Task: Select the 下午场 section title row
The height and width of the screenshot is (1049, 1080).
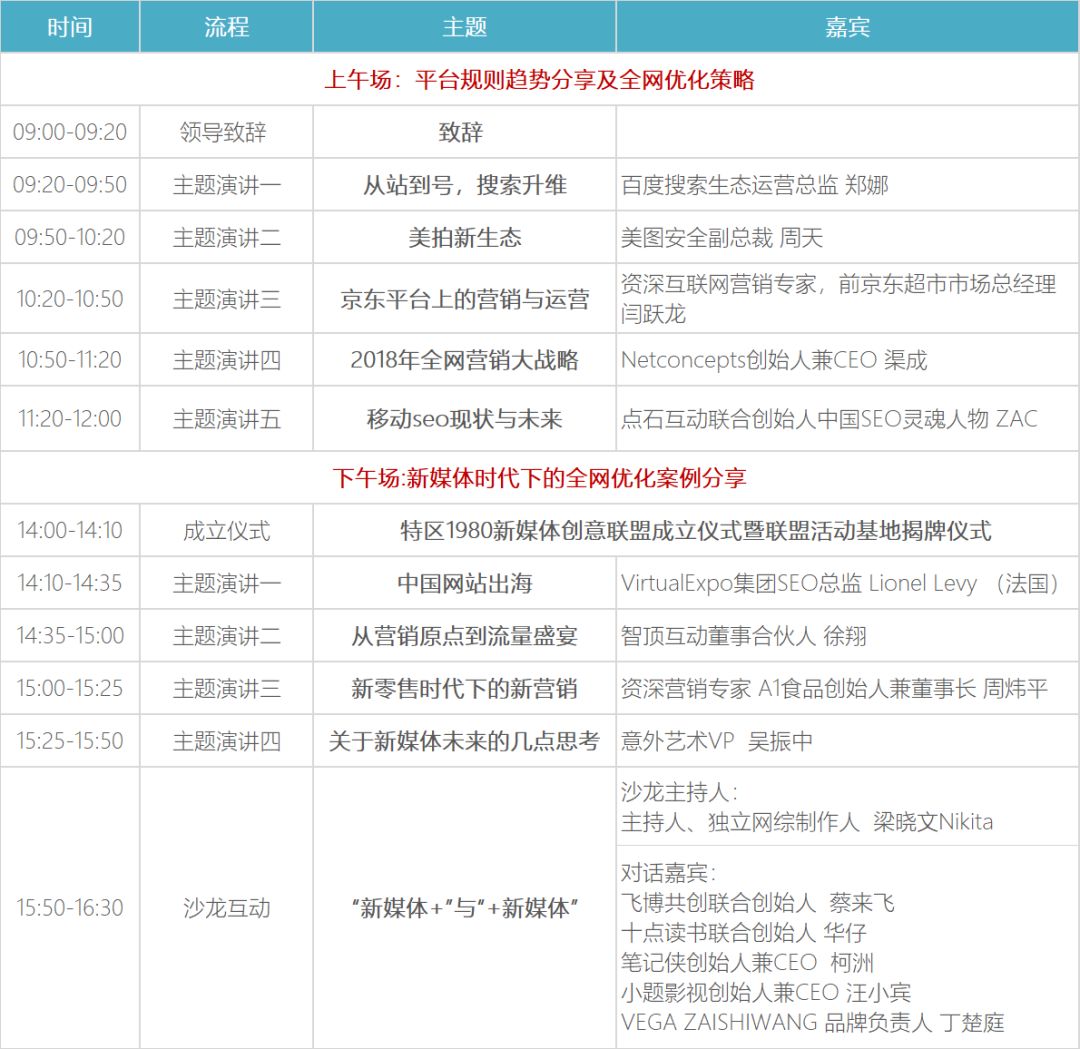Action: click(x=539, y=477)
